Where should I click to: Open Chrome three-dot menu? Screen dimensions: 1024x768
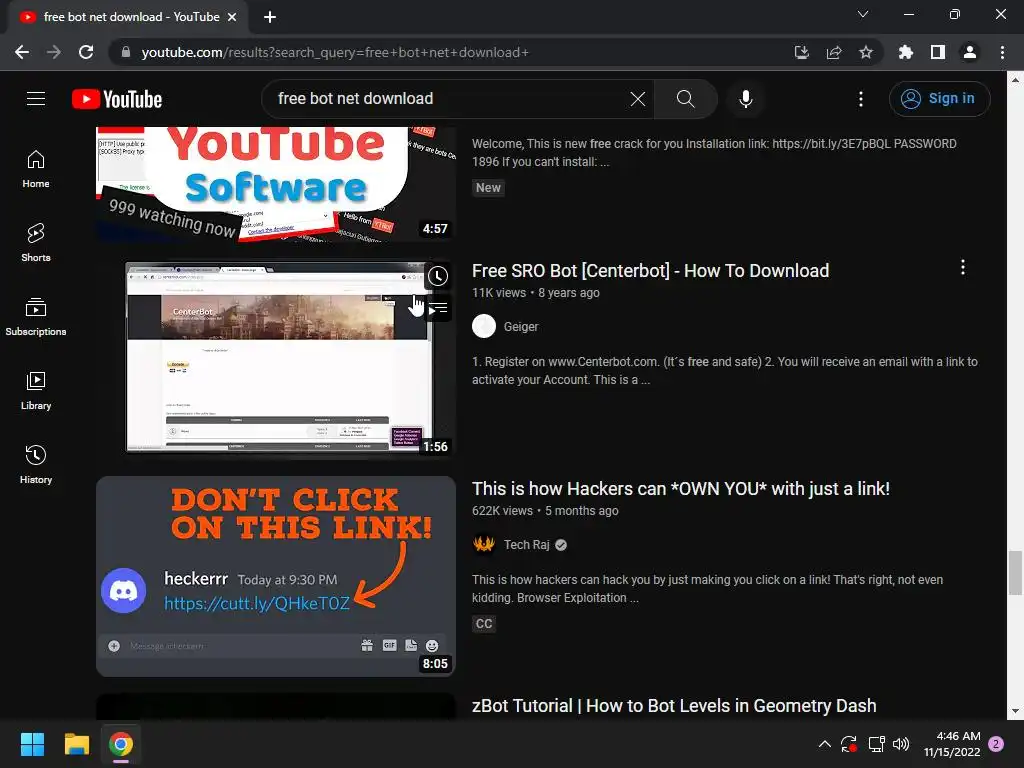click(x=1002, y=52)
